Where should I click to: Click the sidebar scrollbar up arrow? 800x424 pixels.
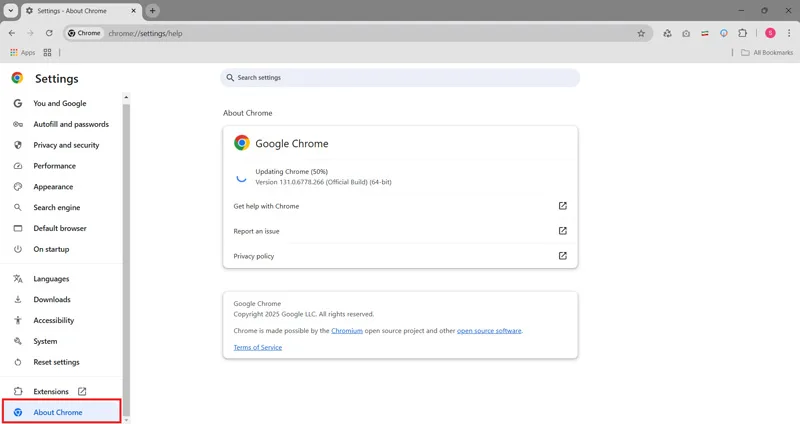point(126,97)
